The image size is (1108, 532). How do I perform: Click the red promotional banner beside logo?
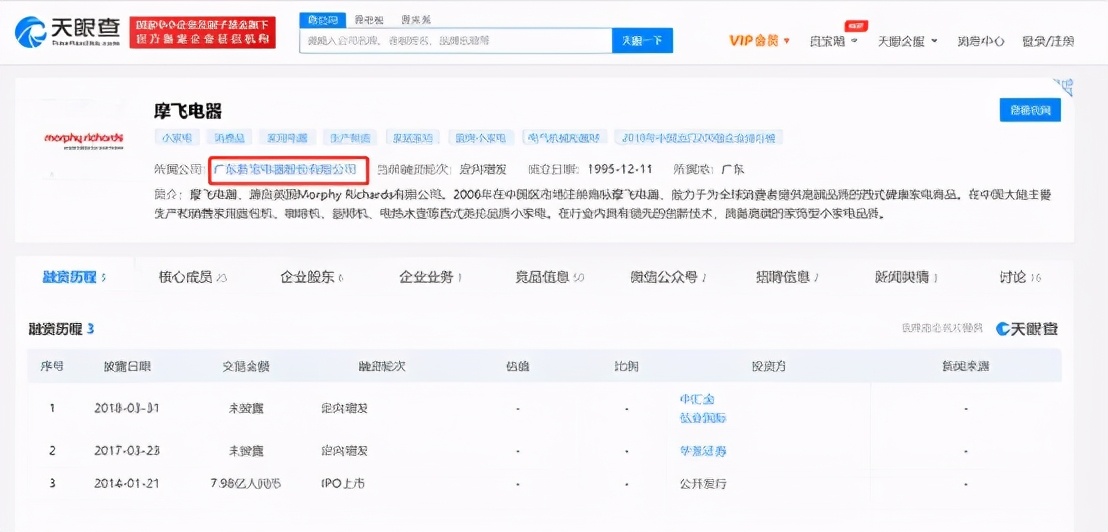[203, 32]
